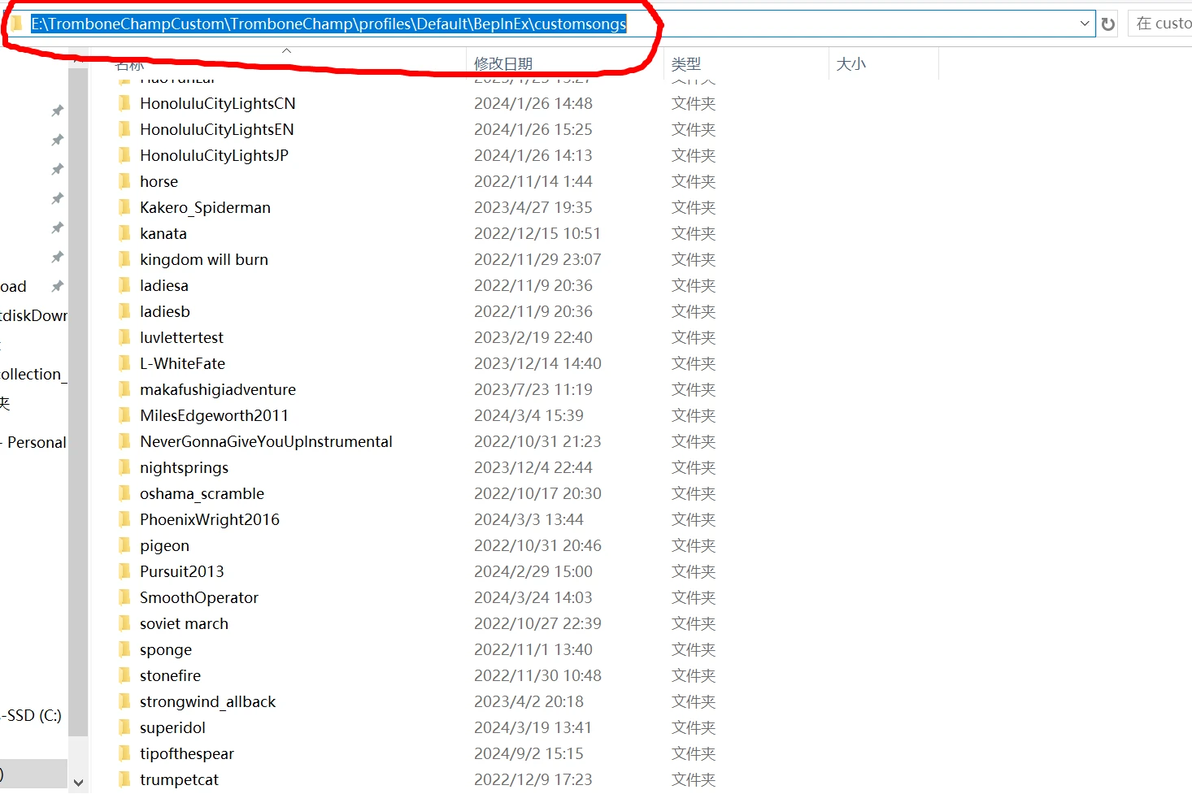Viewport: 1192px width, 807px height.
Task: Click the tipofthespear folder name
Action: click(x=187, y=754)
